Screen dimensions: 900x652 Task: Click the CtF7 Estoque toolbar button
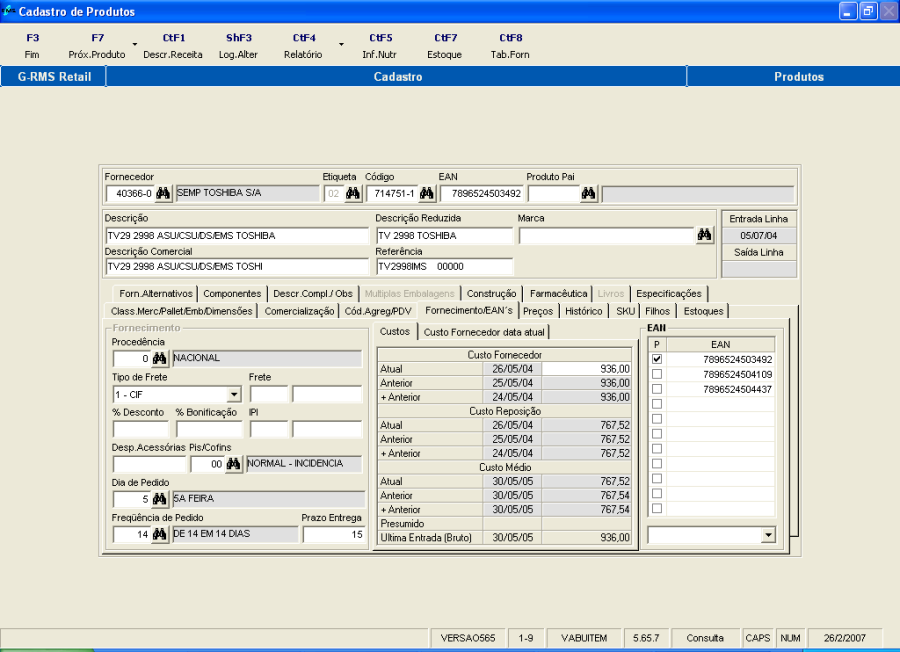coord(445,46)
